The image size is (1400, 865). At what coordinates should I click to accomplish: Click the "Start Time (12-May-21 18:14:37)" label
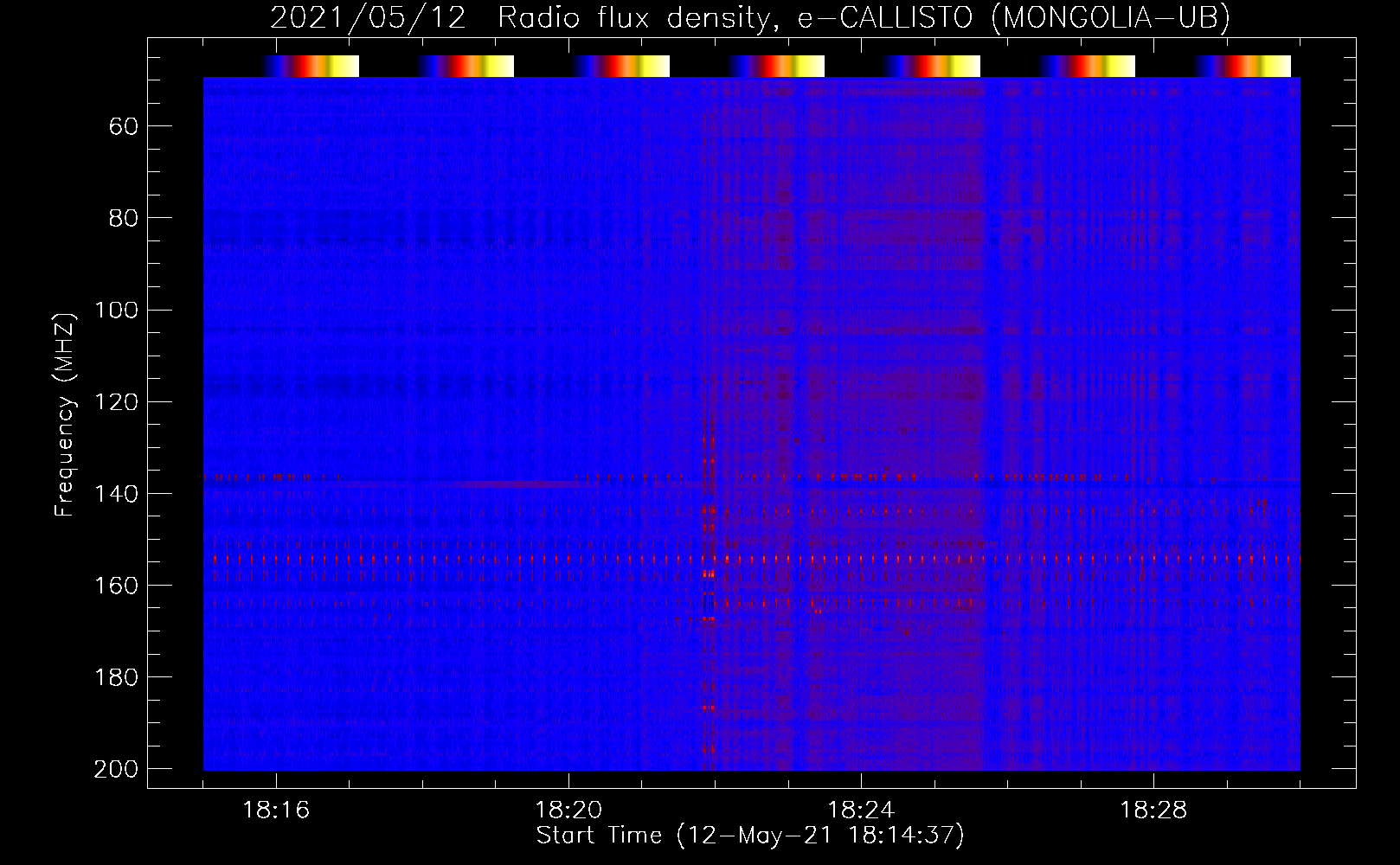click(750, 836)
